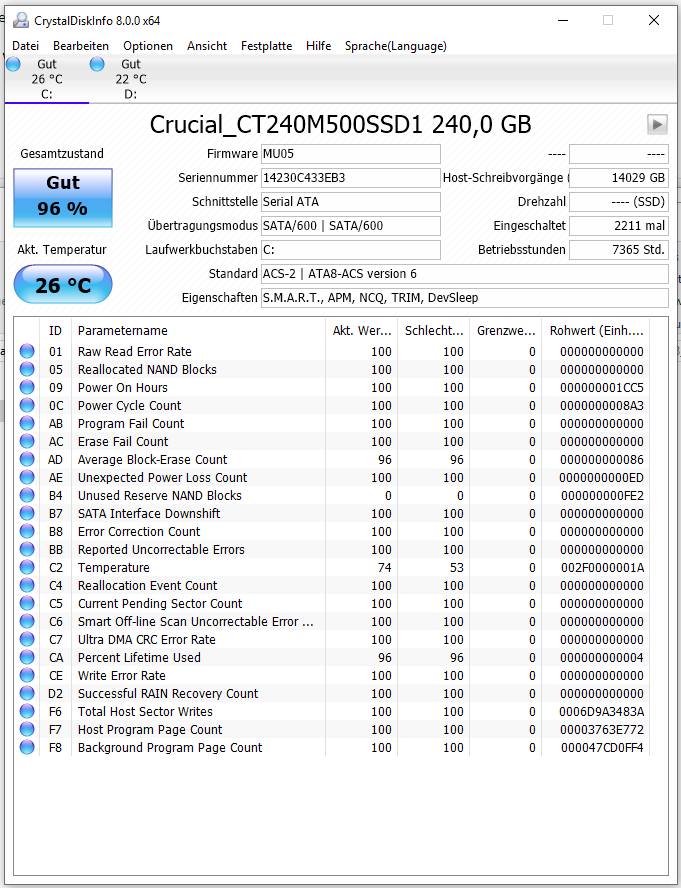Click status orb for Ultra DMA CRC Error Rate
Viewport: 681px width, 888px height.
pos(27,639)
